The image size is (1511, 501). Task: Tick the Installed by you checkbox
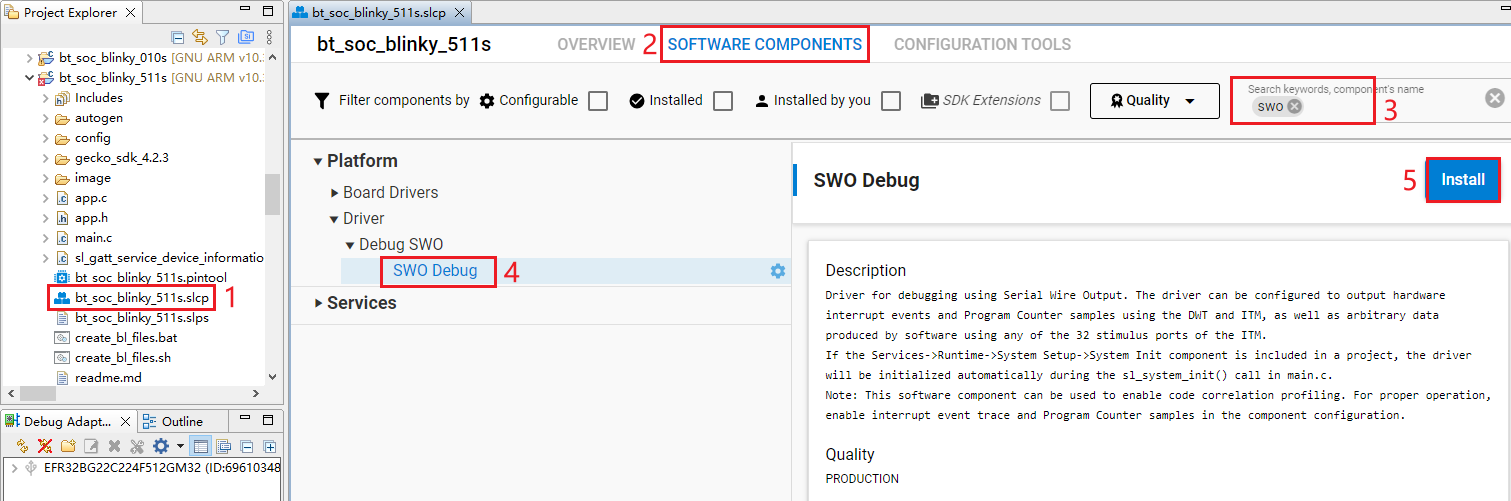pyautogui.click(x=890, y=101)
